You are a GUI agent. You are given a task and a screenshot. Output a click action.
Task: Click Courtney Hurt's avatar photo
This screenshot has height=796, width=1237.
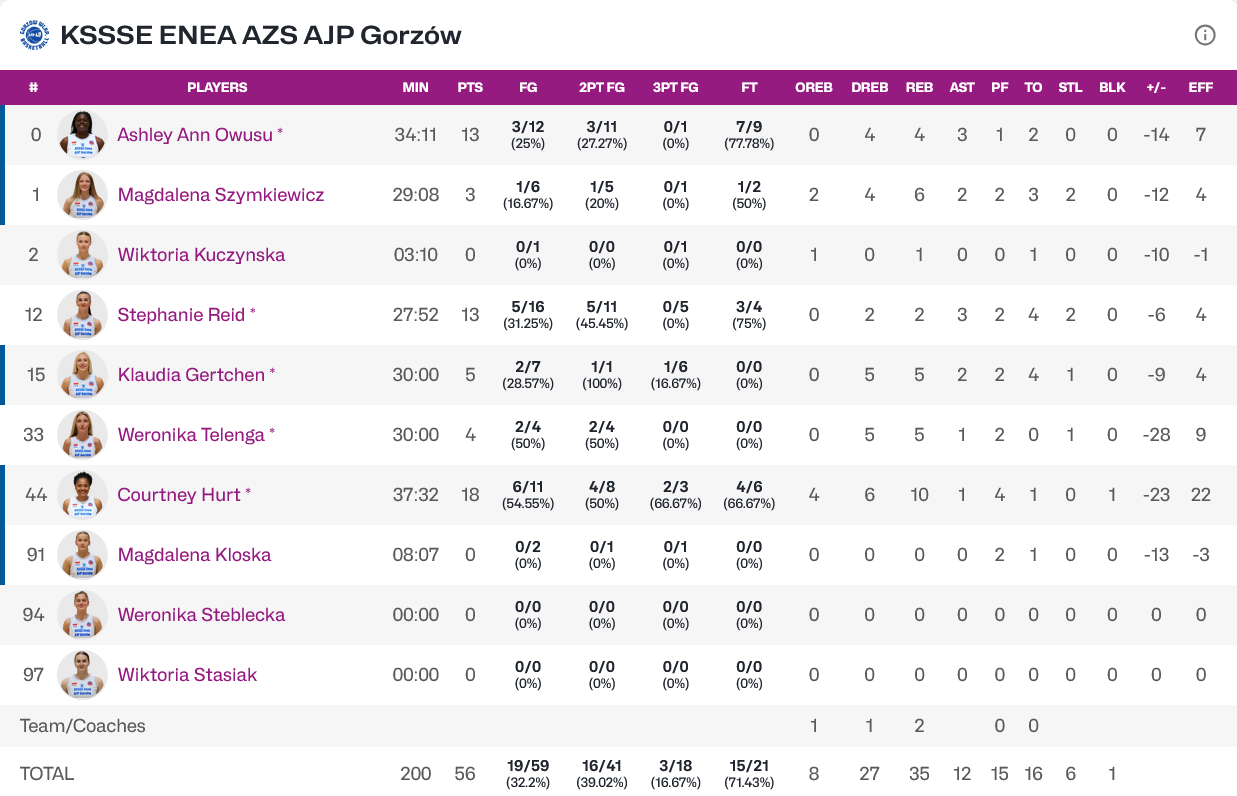[x=82, y=494]
